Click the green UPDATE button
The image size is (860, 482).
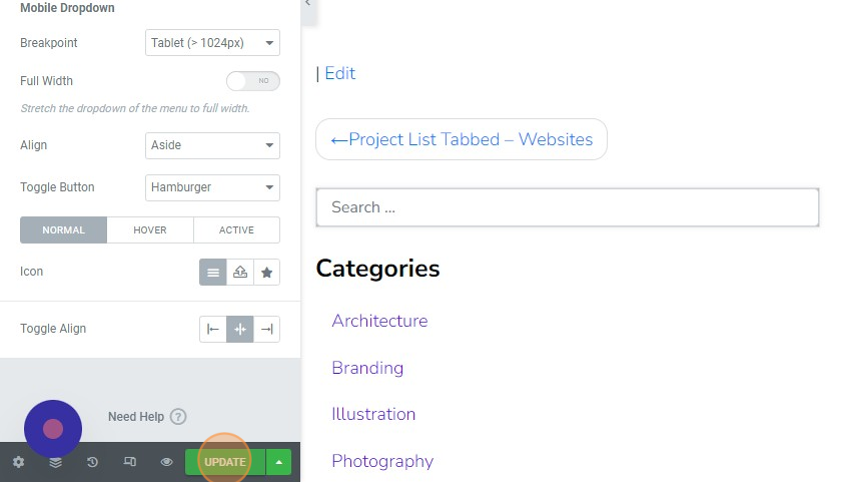[225, 462]
